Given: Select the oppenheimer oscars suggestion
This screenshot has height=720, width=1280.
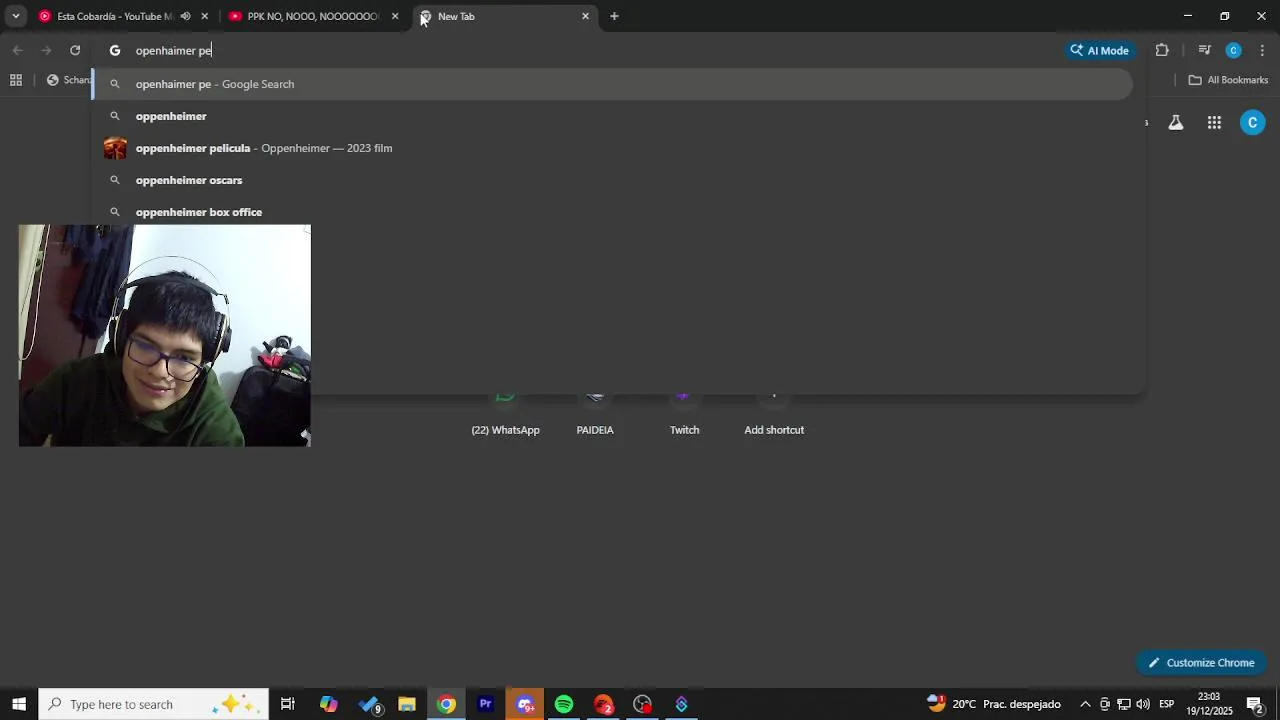Looking at the screenshot, I should click(612, 180).
